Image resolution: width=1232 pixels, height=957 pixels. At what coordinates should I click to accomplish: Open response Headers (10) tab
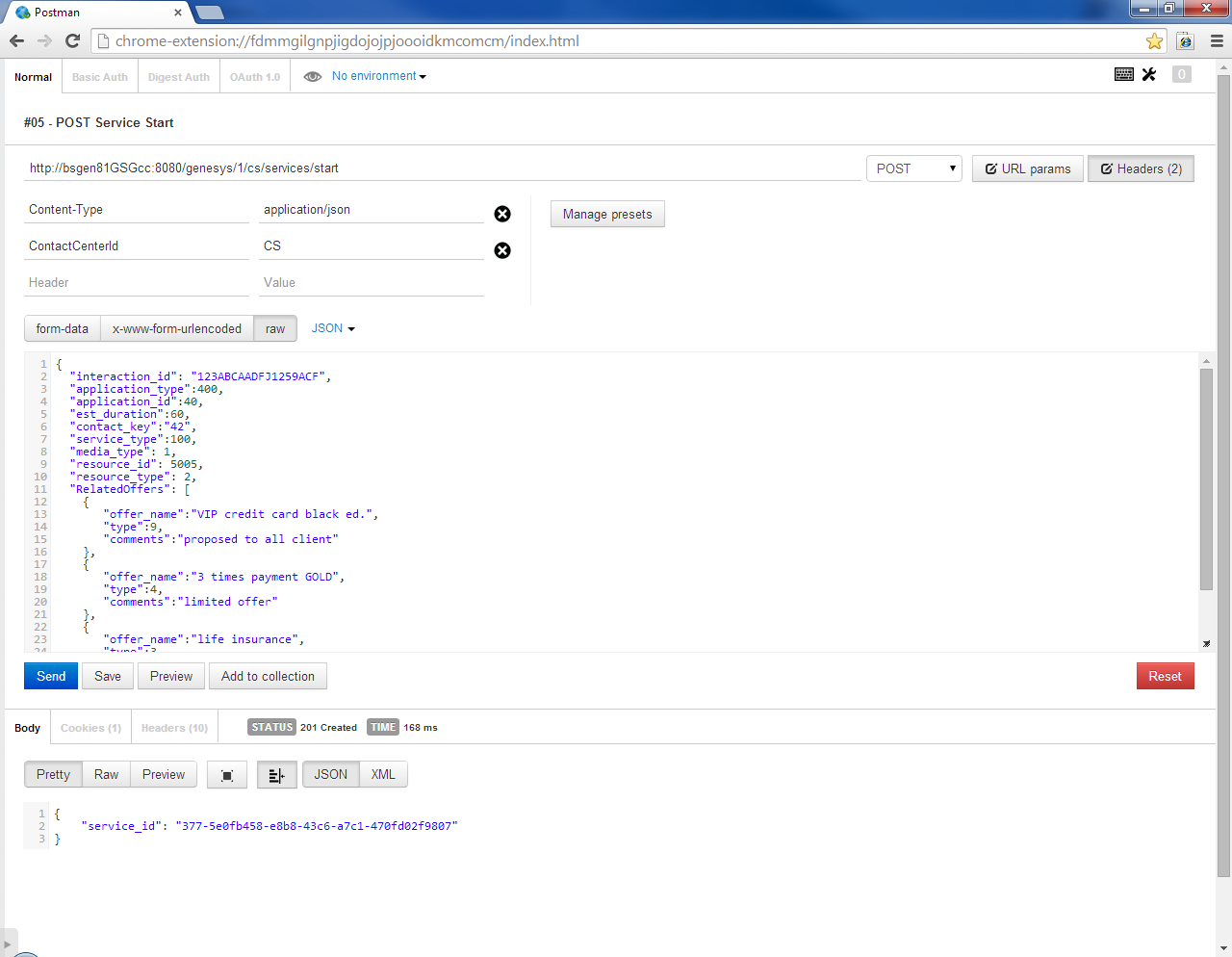174,728
